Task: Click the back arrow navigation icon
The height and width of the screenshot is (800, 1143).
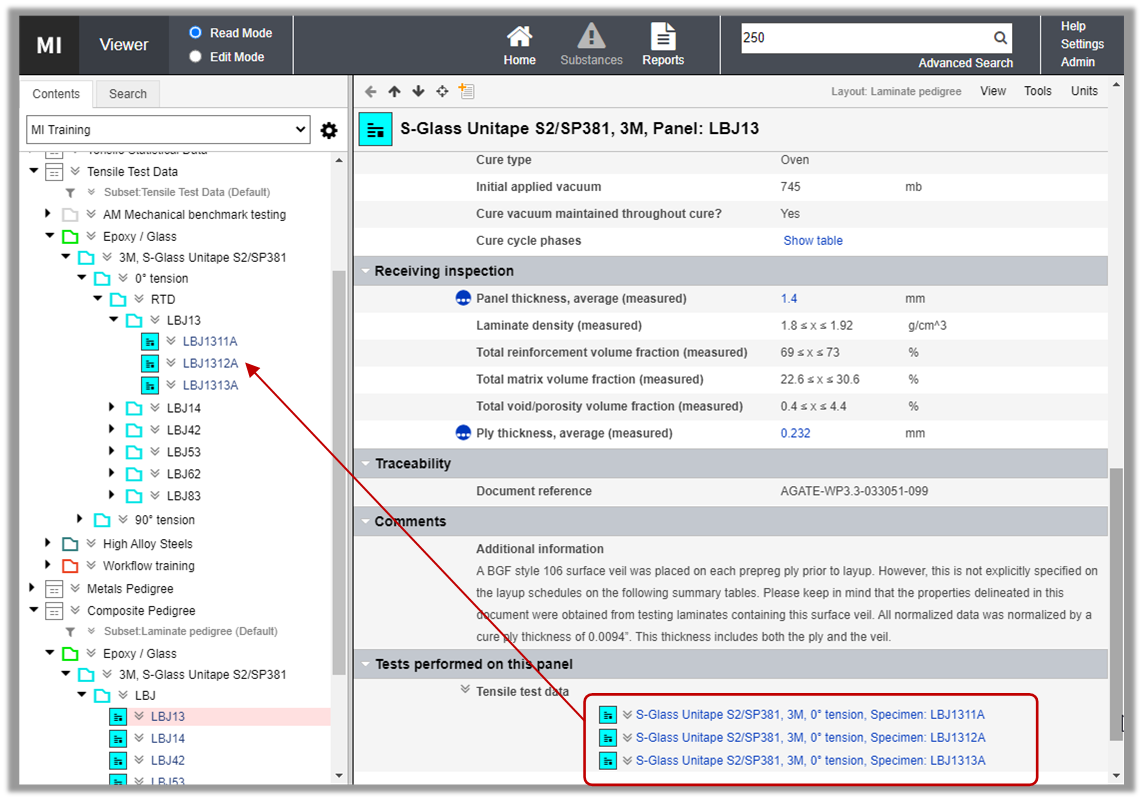Action: (x=371, y=91)
